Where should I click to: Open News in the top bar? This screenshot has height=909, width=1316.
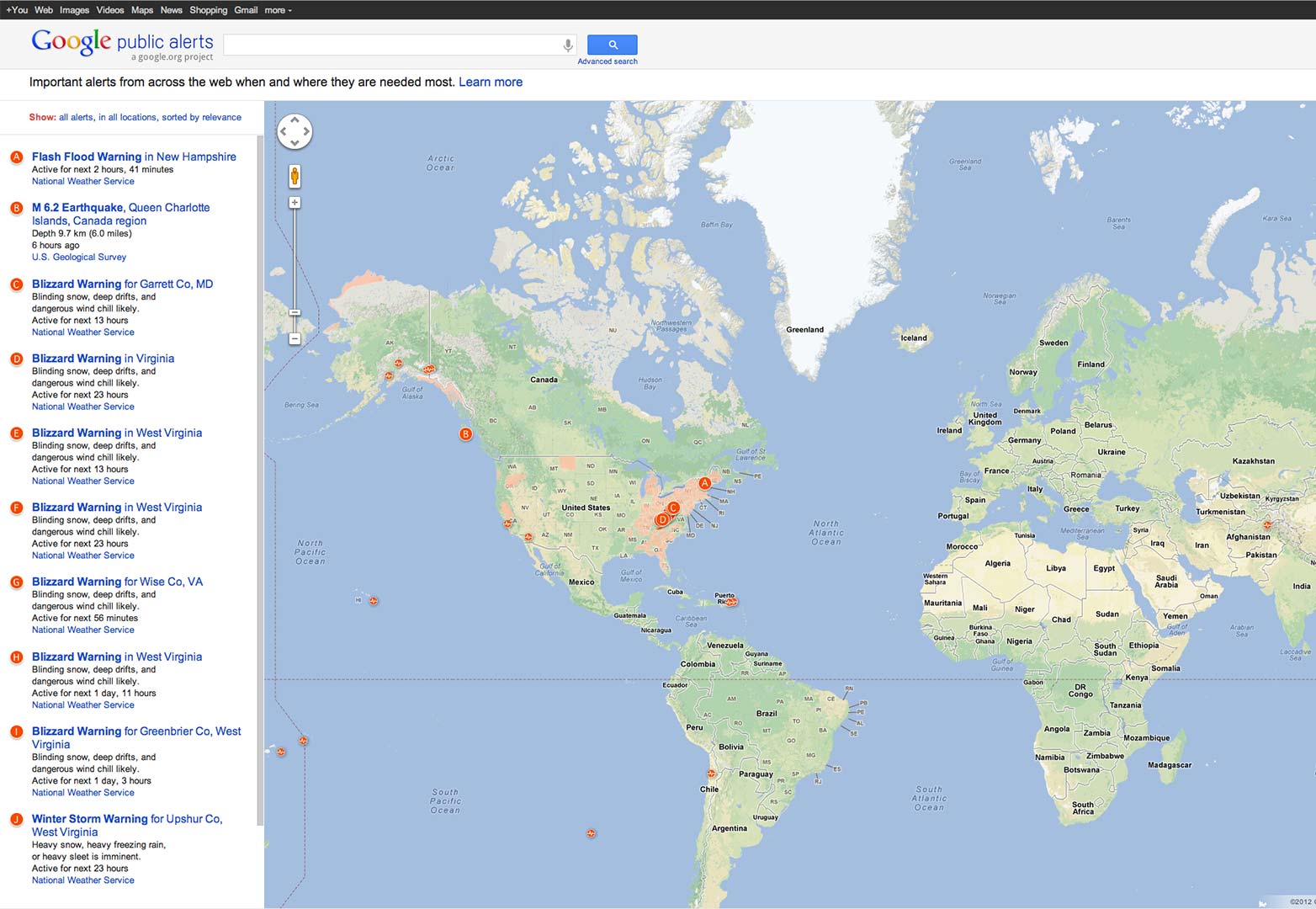tap(172, 10)
